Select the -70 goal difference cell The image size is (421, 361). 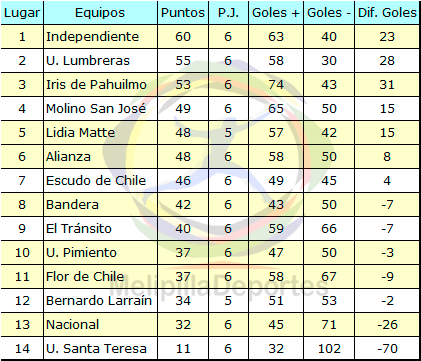[x=387, y=349]
